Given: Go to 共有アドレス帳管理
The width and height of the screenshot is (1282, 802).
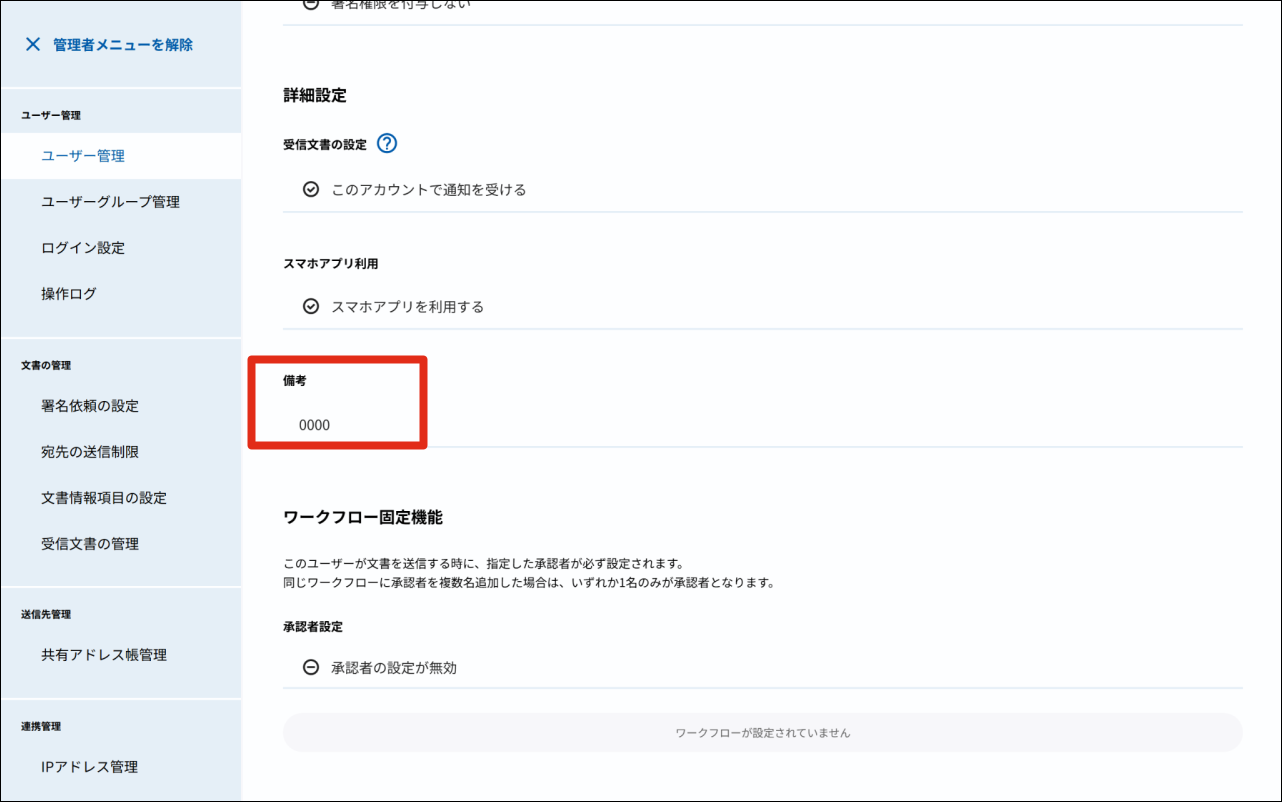Looking at the screenshot, I should pyautogui.click(x=104, y=655).
